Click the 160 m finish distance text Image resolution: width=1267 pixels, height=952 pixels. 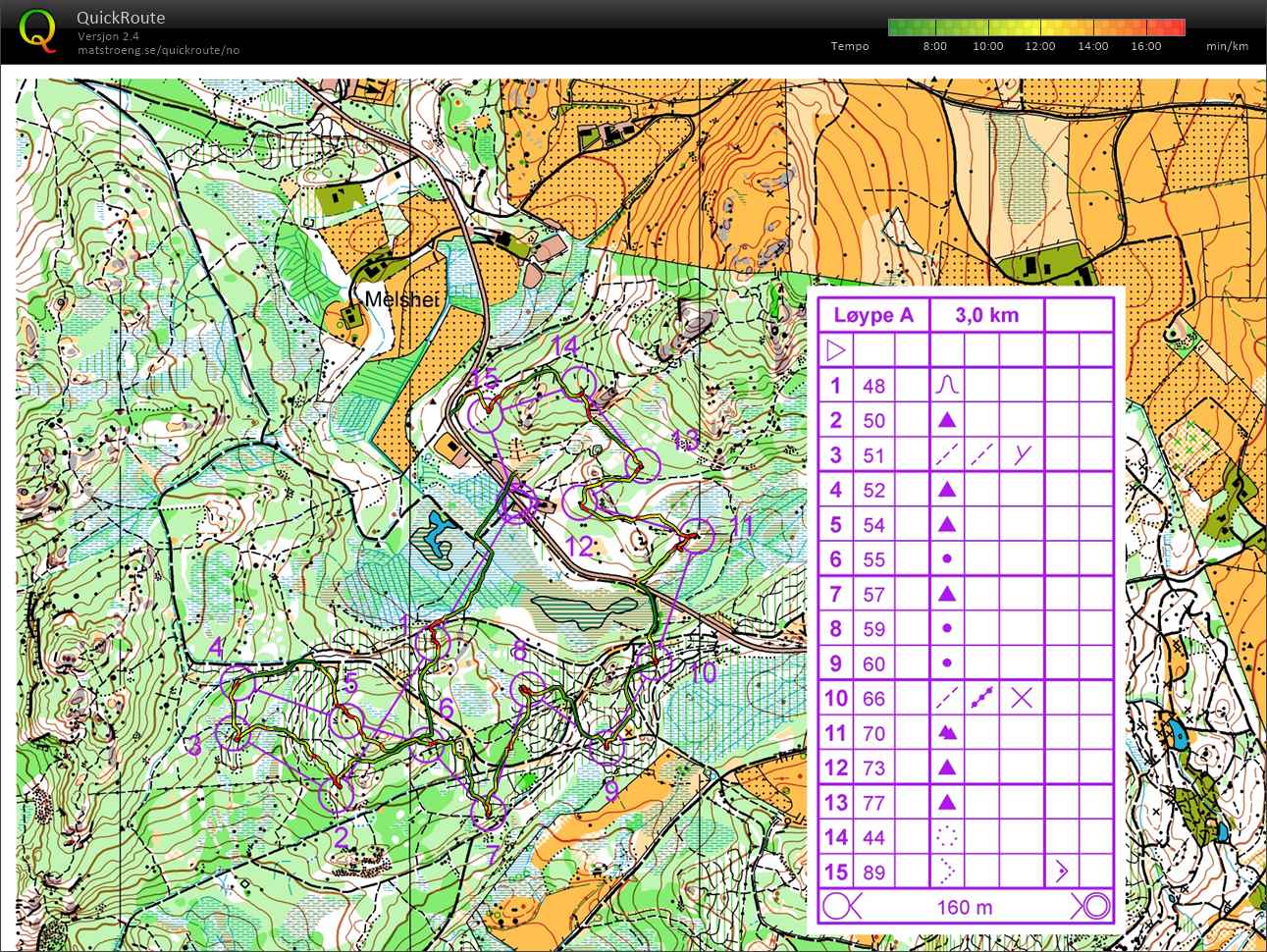click(965, 907)
